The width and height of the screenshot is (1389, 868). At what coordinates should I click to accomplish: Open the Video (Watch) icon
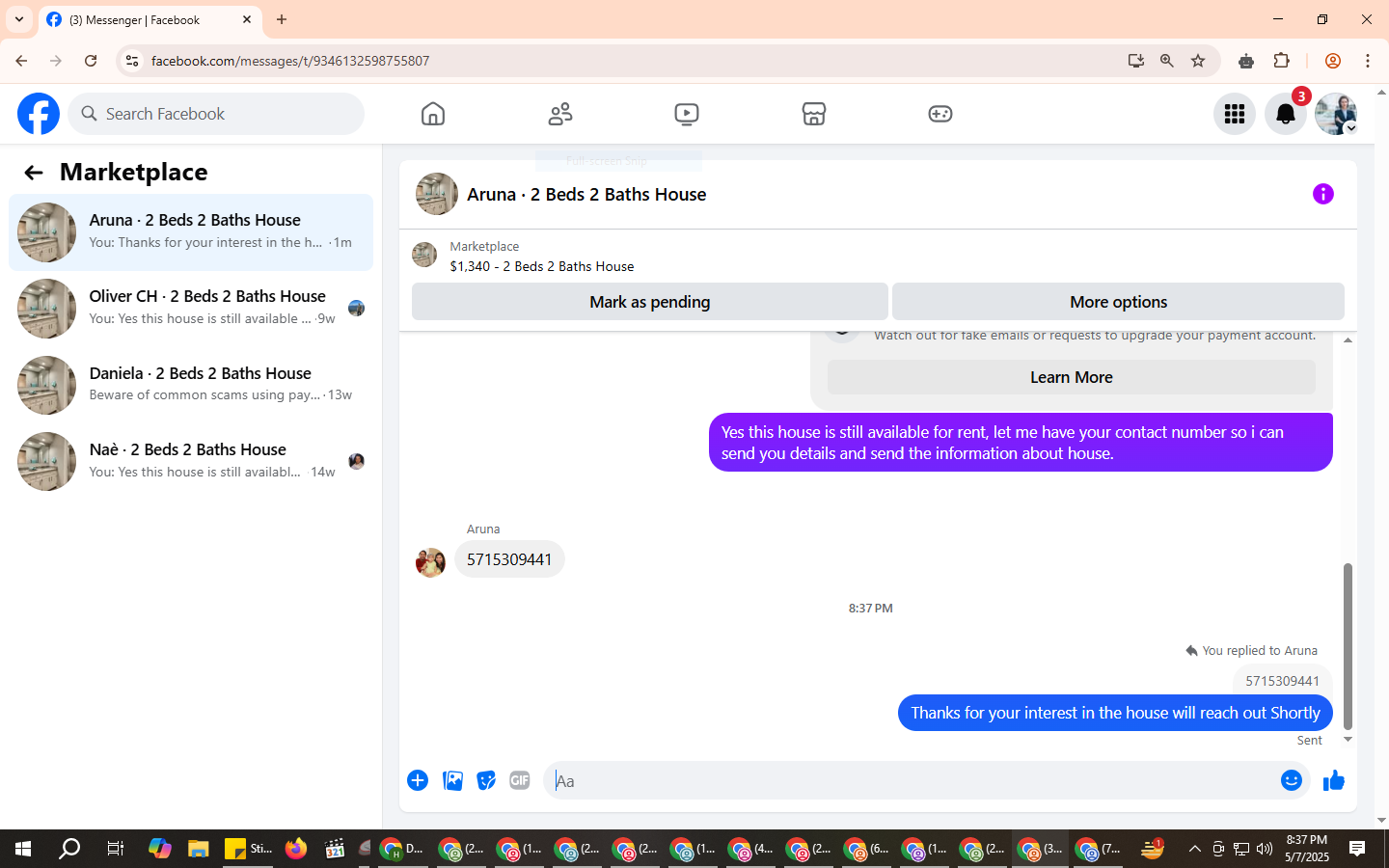(687, 114)
